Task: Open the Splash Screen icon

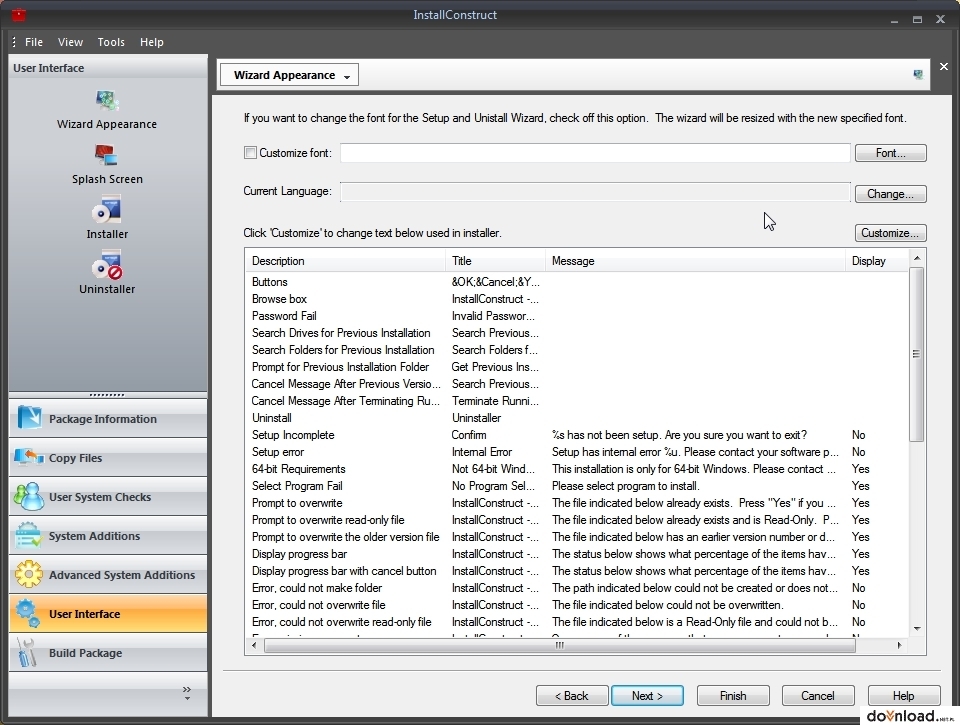Action: coord(107,156)
